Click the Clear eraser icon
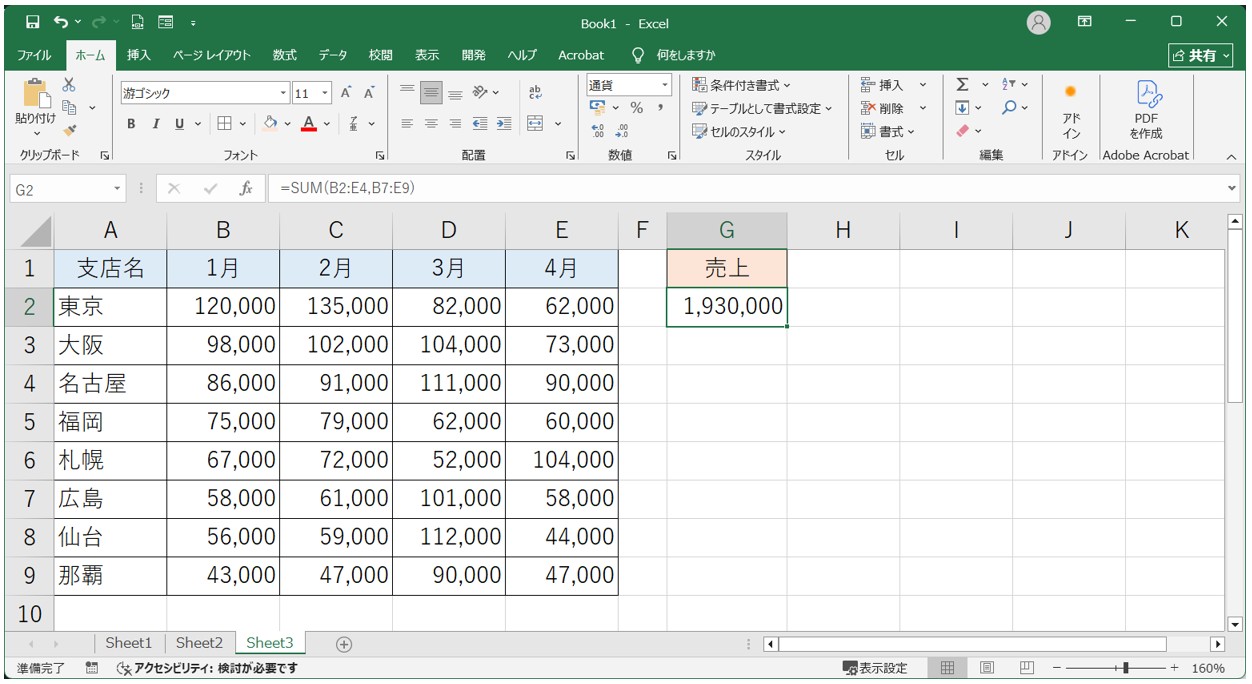Viewport: 1252px width, 684px height. 962,131
